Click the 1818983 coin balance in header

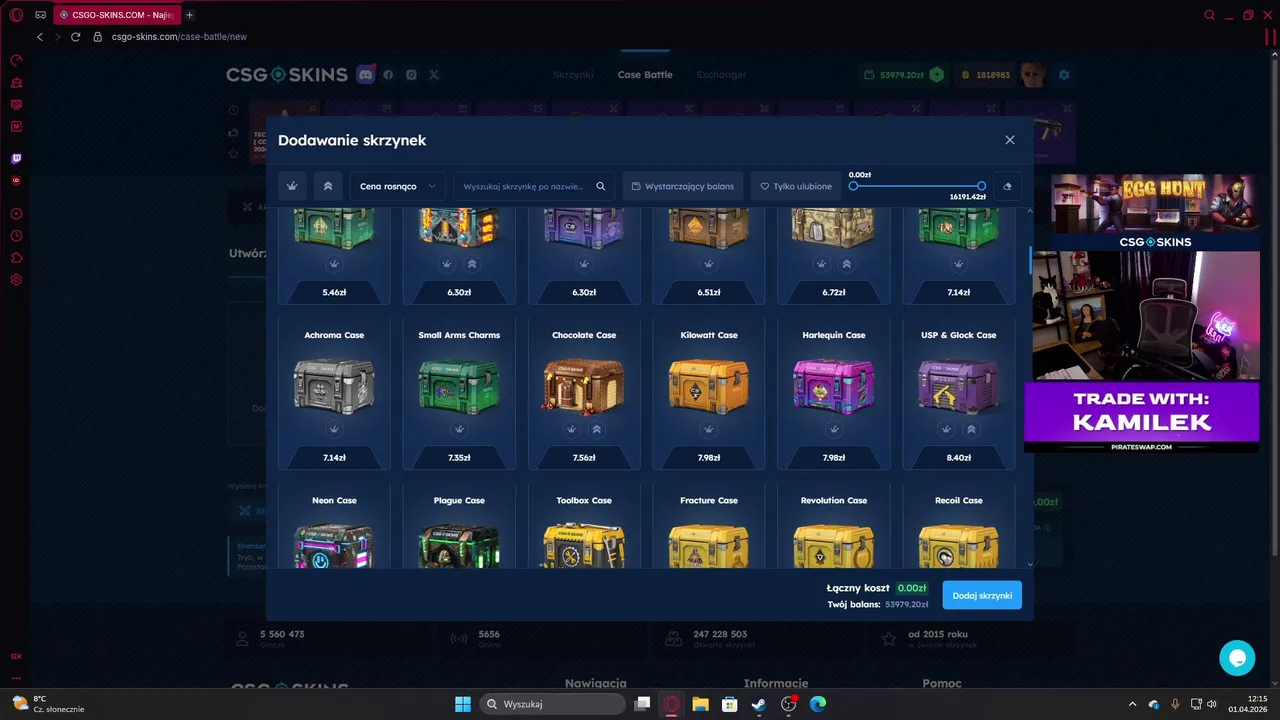(985, 75)
